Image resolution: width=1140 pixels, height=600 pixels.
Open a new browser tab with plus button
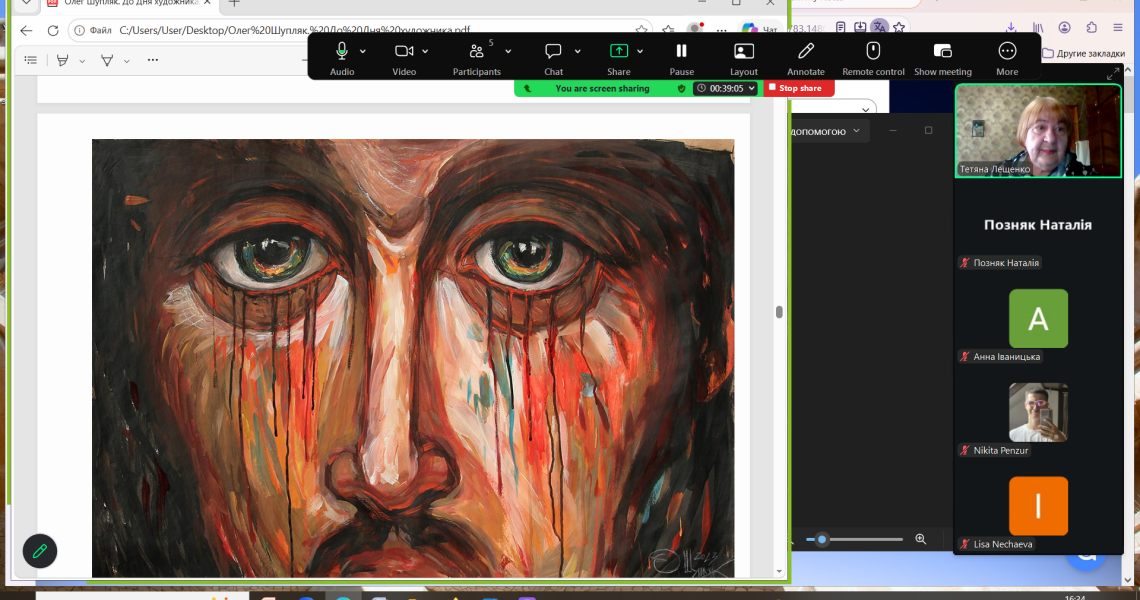234,4
